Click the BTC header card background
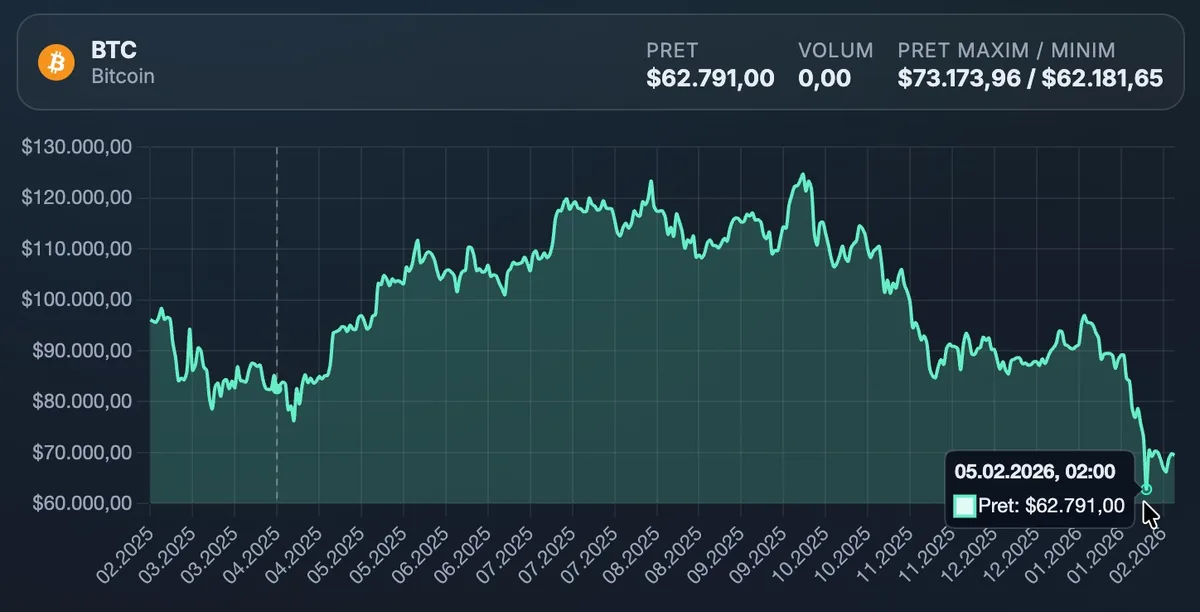 [x=400, y=62]
